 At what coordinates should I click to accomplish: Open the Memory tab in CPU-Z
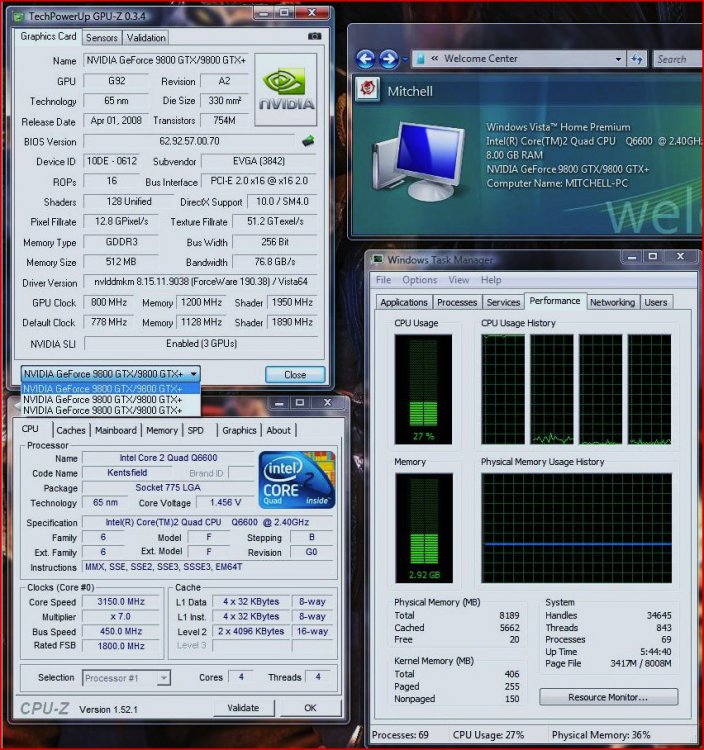(162, 430)
